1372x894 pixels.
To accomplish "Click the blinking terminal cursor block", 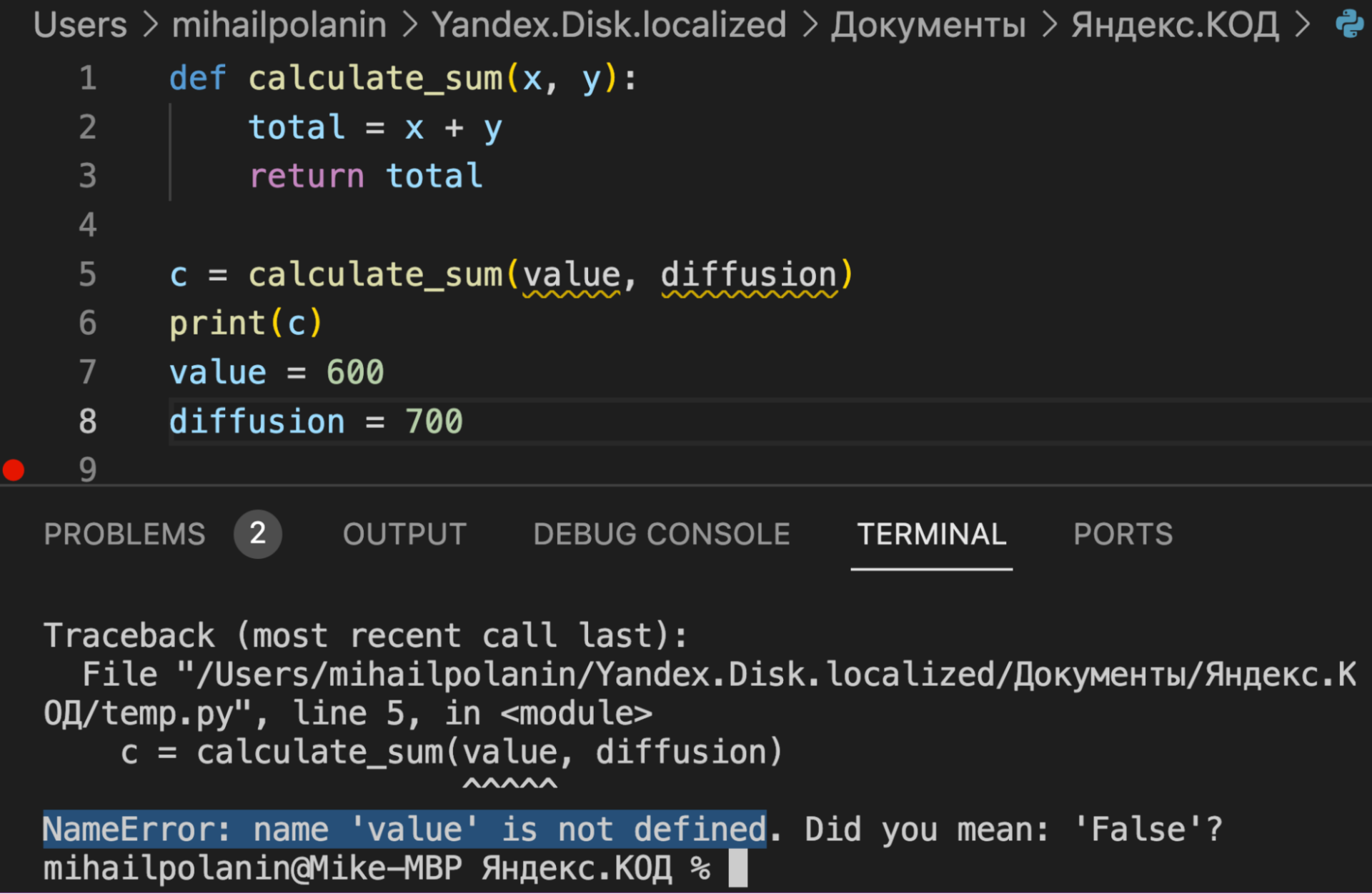I will [x=737, y=868].
